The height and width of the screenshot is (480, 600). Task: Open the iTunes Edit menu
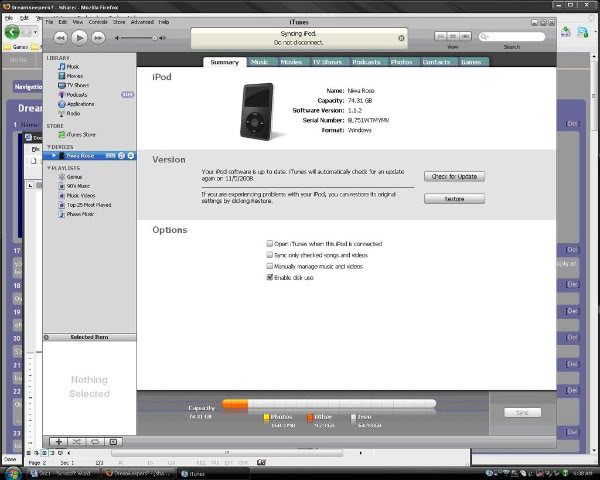pos(63,22)
